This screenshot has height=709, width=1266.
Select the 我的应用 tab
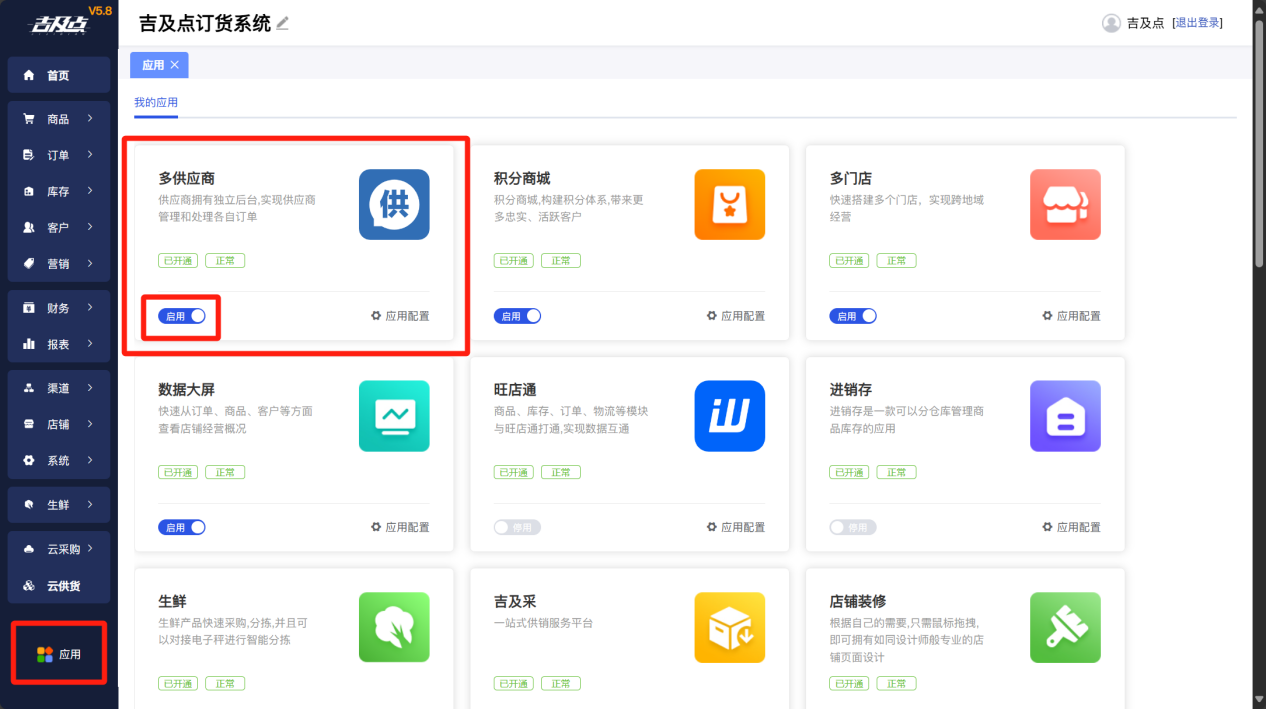(x=155, y=103)
